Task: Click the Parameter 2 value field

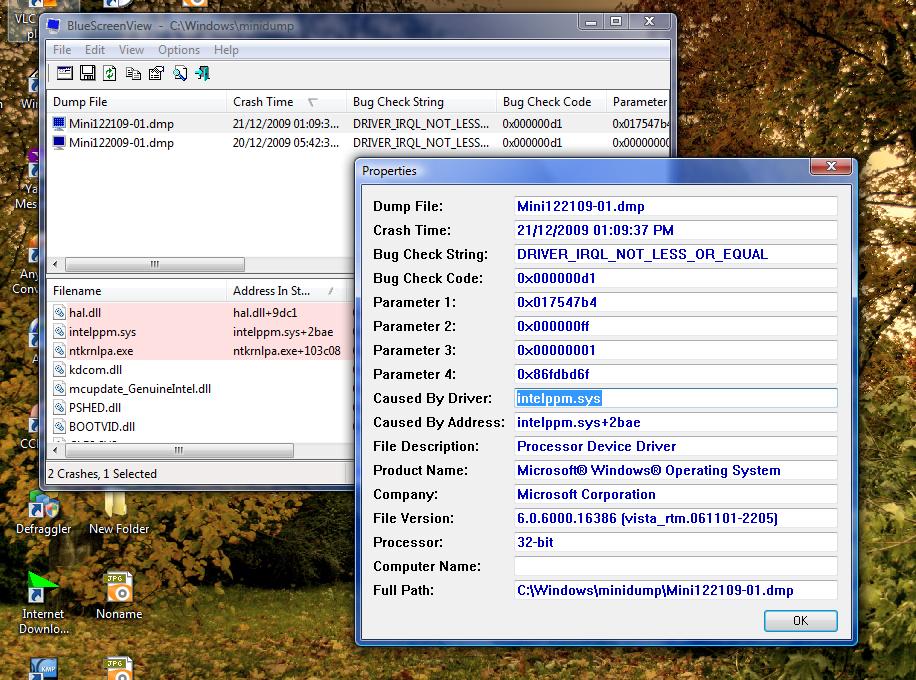Action: (x=675, y=326)
